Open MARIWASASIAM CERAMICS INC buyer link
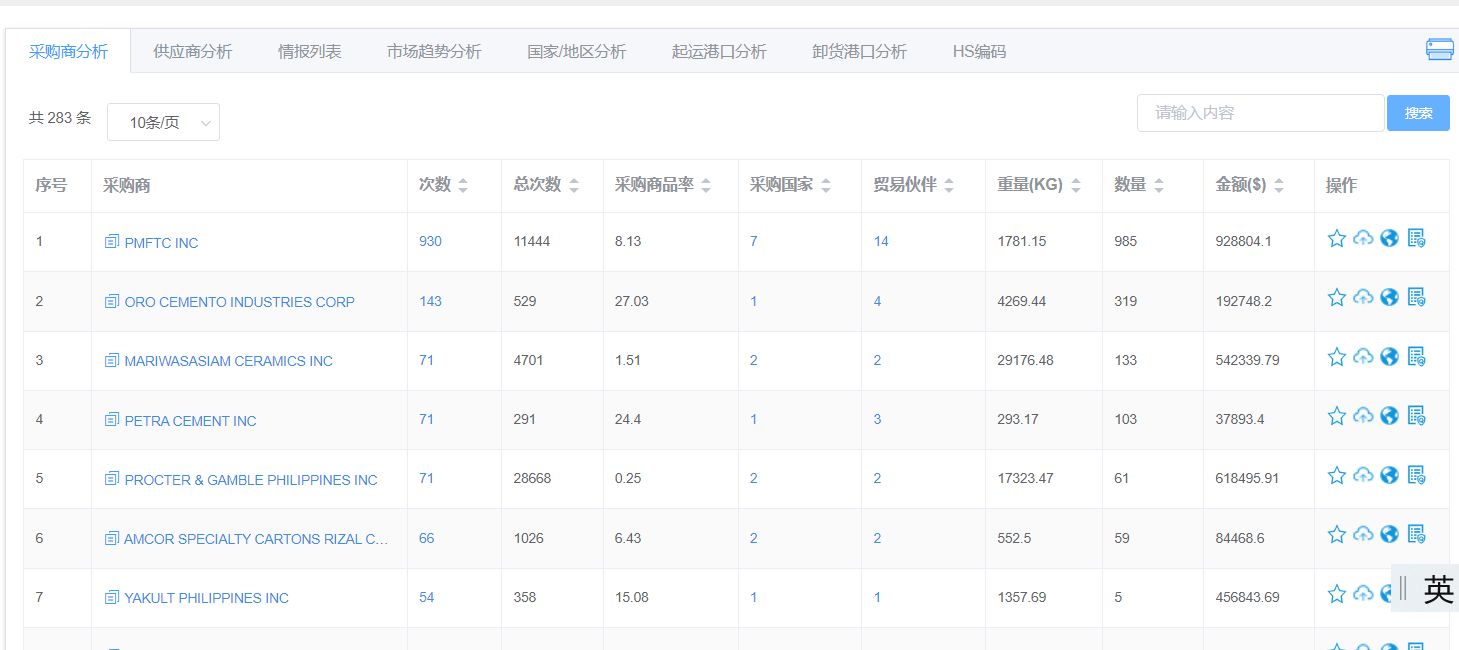 [x=229, y=361]
